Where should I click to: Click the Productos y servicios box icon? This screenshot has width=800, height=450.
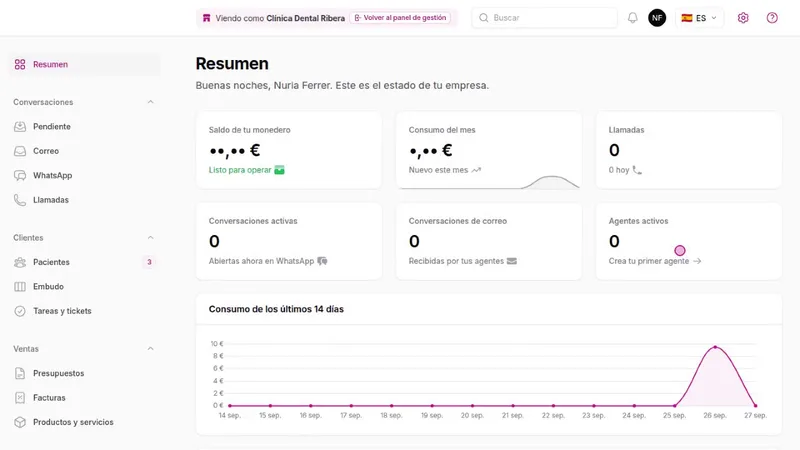click(20, 422)
